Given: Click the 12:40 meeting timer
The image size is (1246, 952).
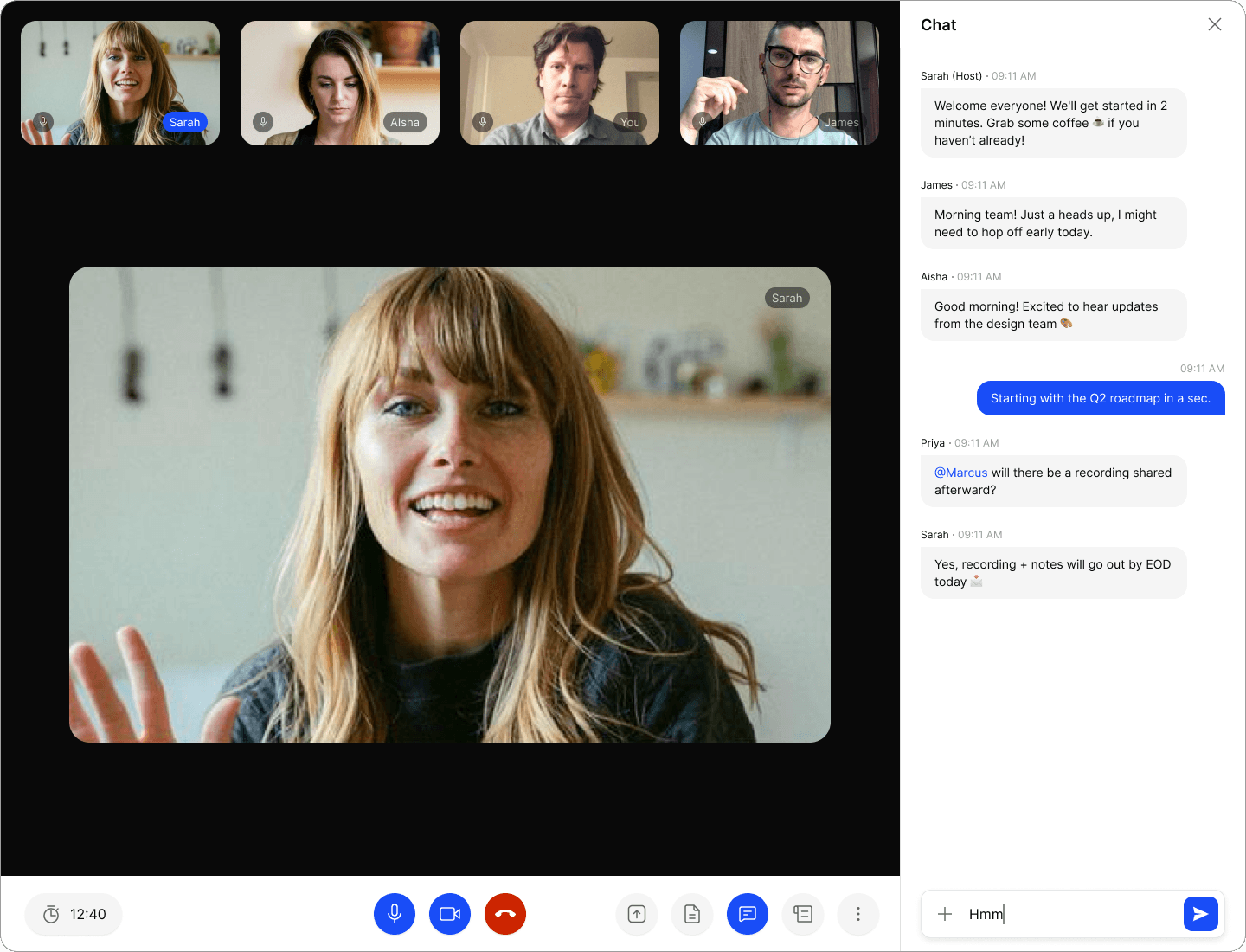Looking at the screenshot, I should 74,914.
